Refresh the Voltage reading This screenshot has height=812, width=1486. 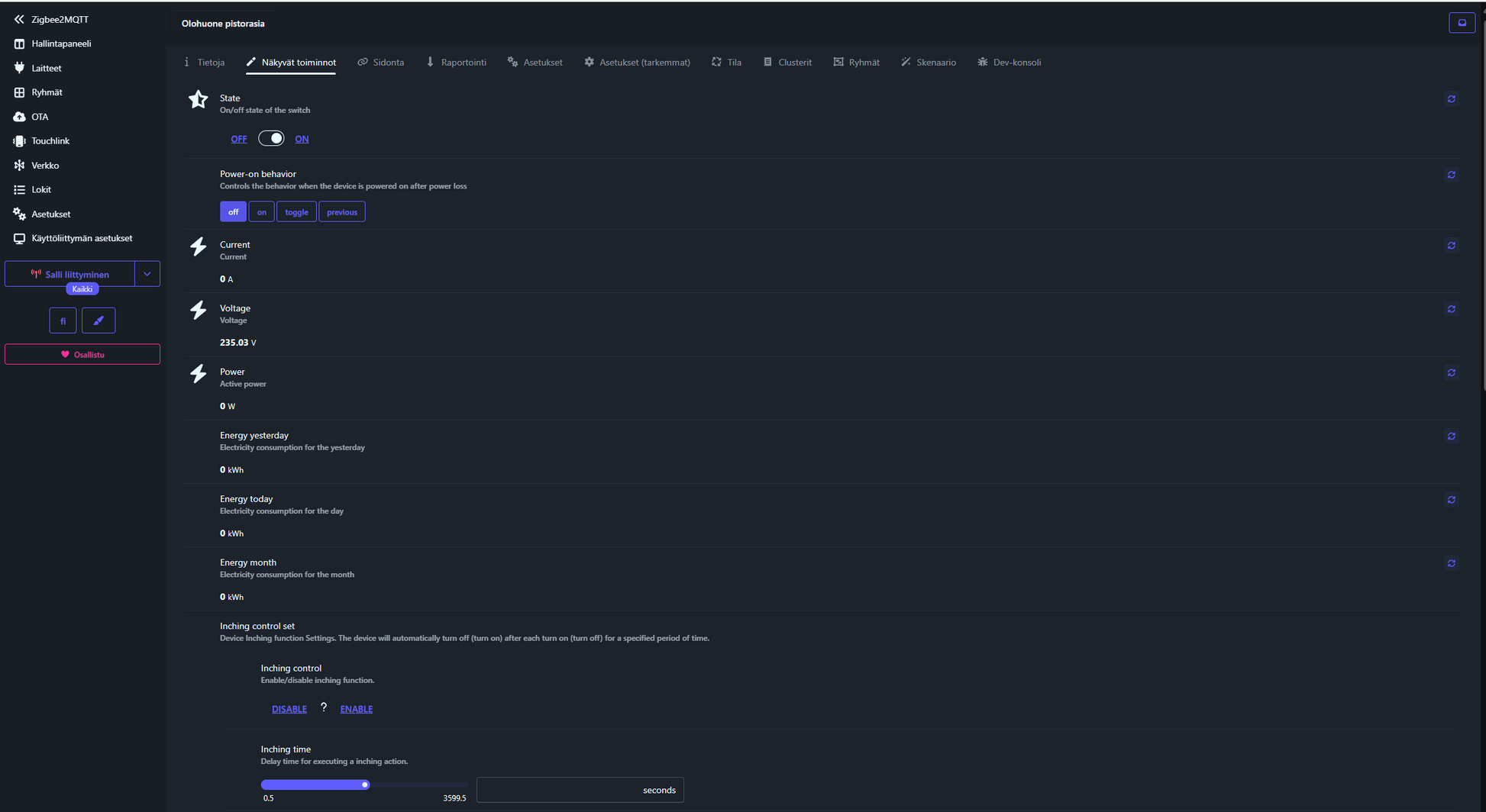(1451, 309)
